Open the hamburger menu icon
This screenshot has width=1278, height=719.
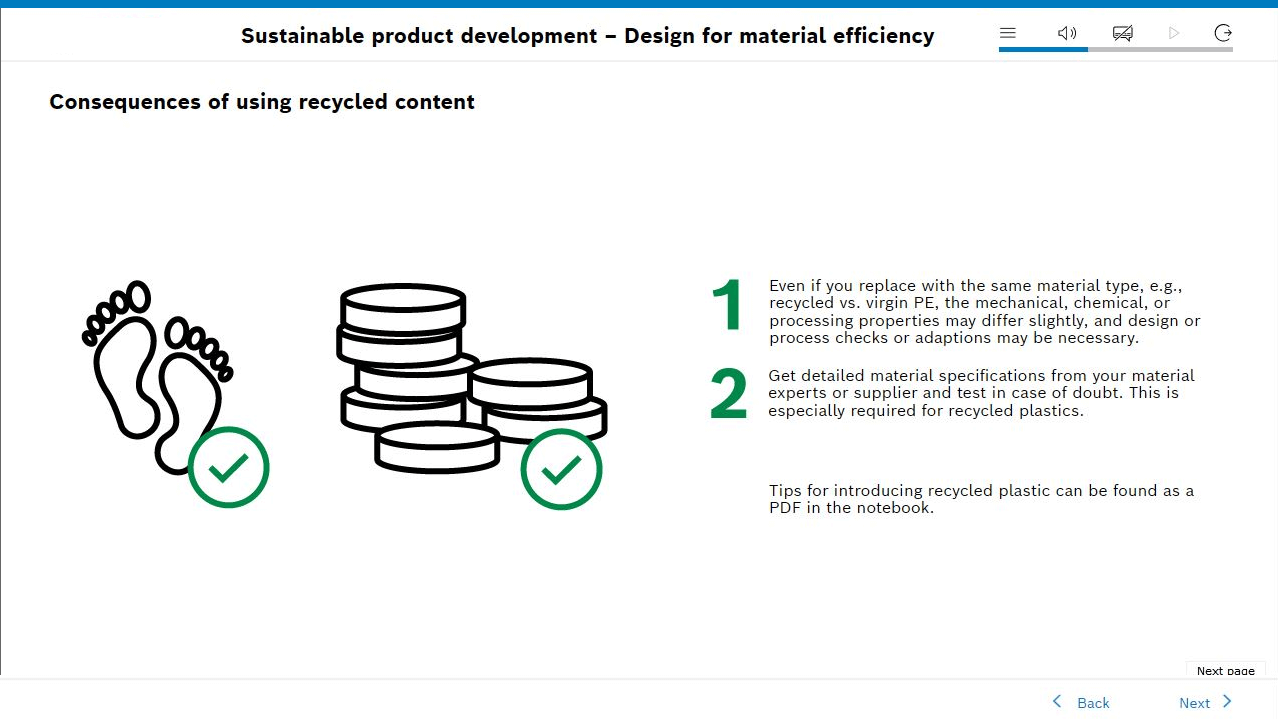coord(1008,33)
